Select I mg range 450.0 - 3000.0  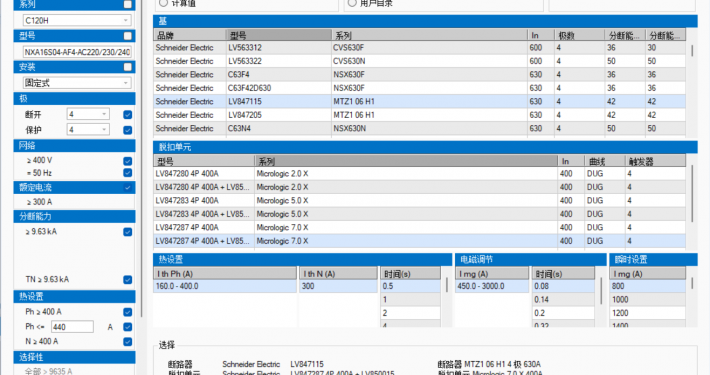coord(492,286)
